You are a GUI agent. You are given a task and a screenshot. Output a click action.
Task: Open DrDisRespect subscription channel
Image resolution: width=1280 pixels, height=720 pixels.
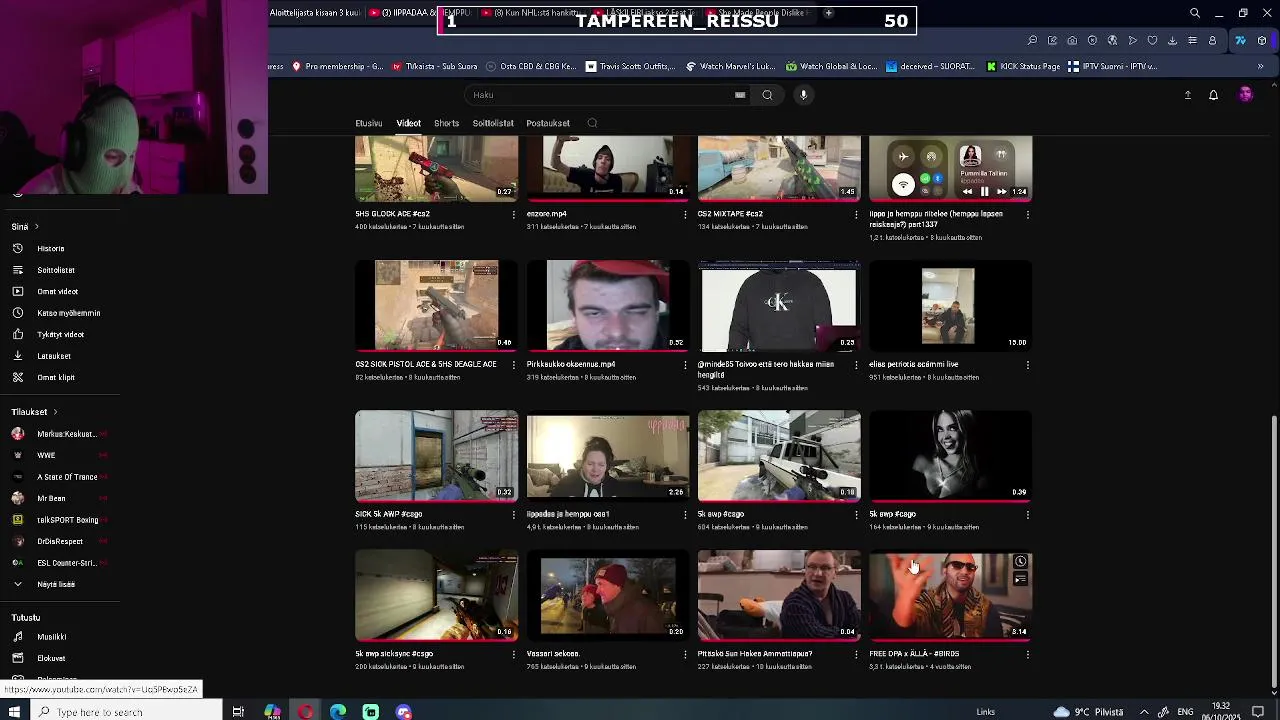tap(60, 541)
